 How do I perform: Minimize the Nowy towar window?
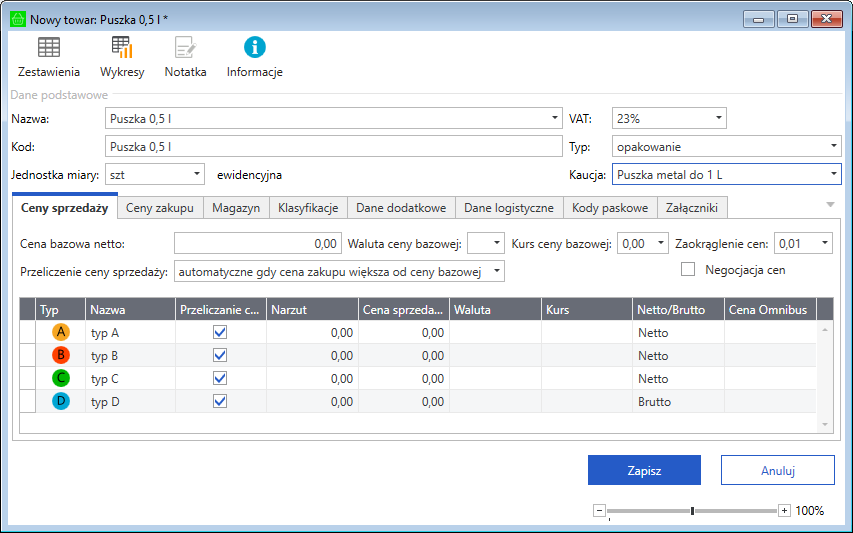click(x=758, y=19)
